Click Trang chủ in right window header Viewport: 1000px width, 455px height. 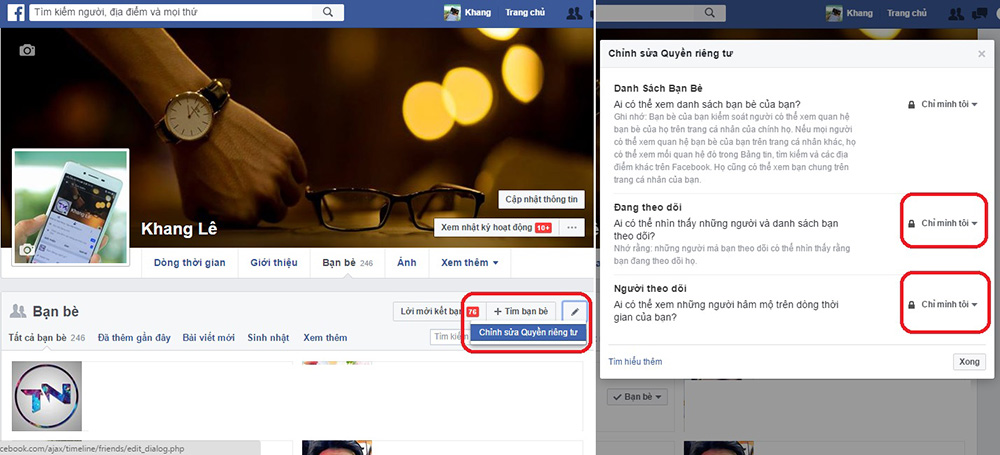point(906,13)
